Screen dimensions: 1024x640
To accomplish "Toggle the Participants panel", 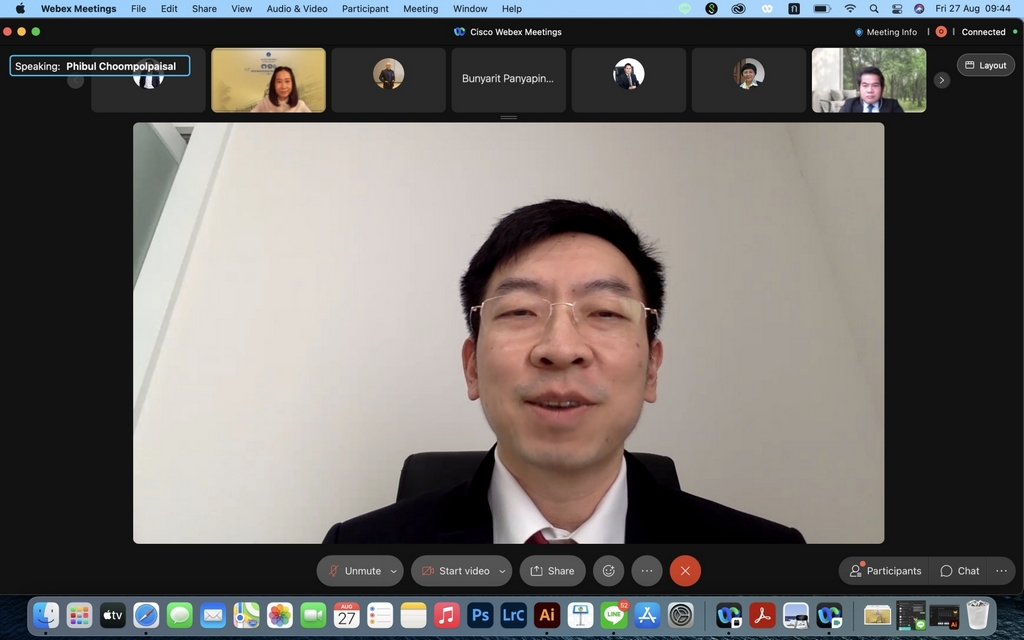I will (885, 571).
